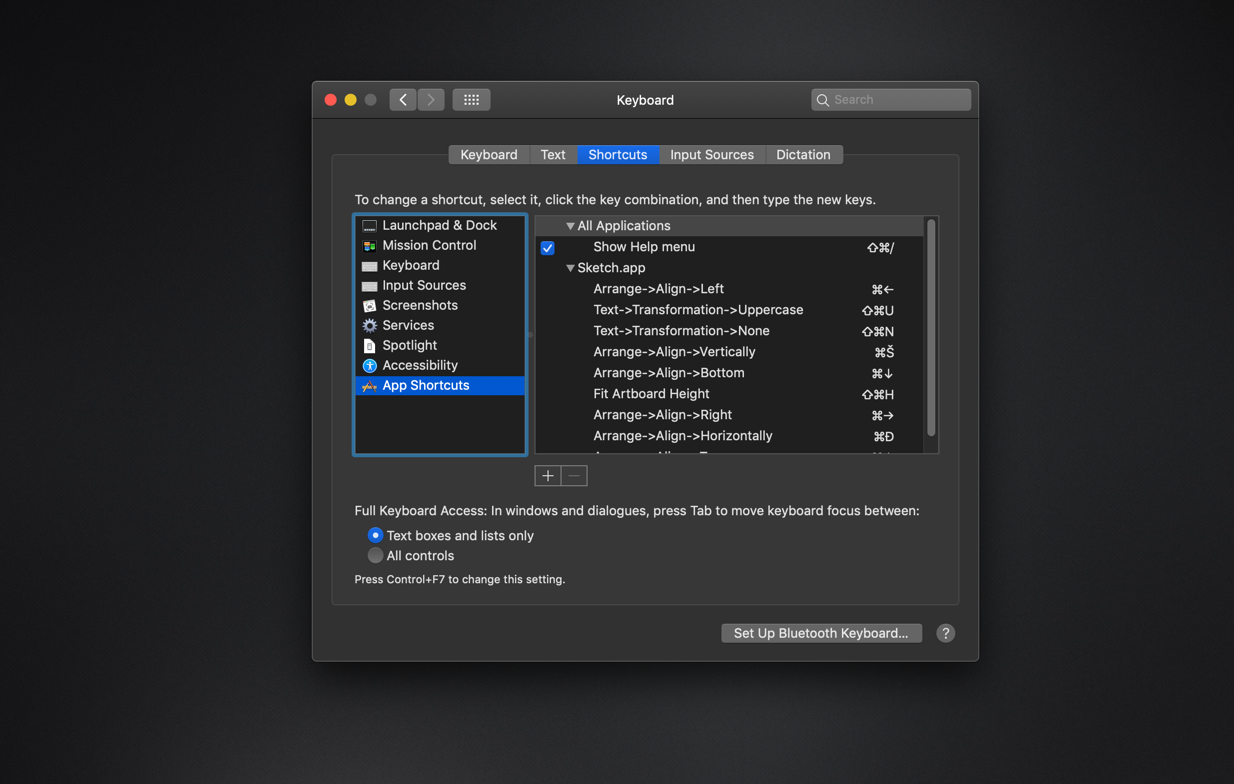Image resolution: width=1234 pixels, height=784 pixels.
Task: Select the All controls radio button
Action: [x=375, y=555]
